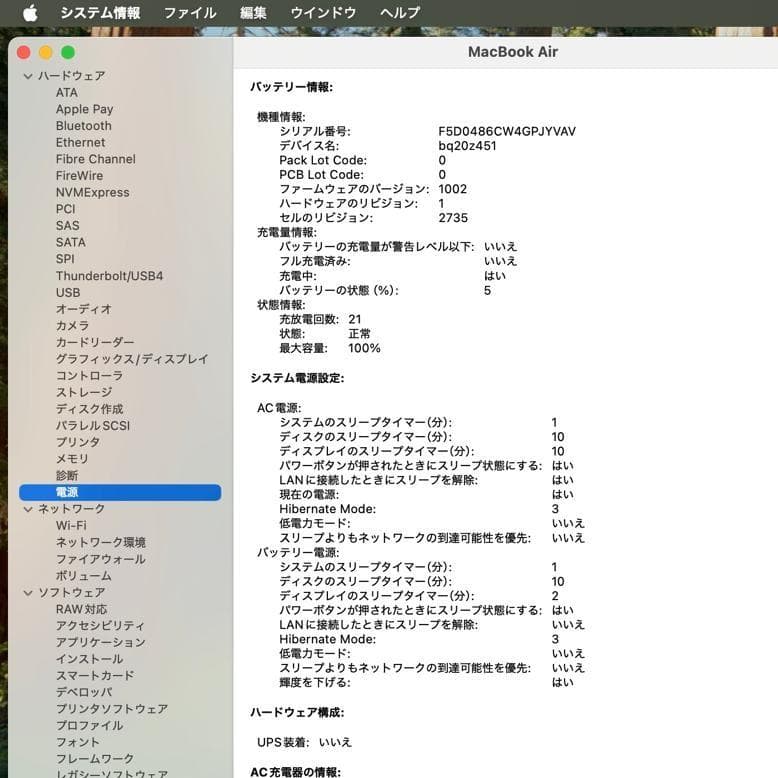The height and width of the screenshot is (778, 778).
Task: Select Bluetooth in the sidebar
Action: pos(83,126)
